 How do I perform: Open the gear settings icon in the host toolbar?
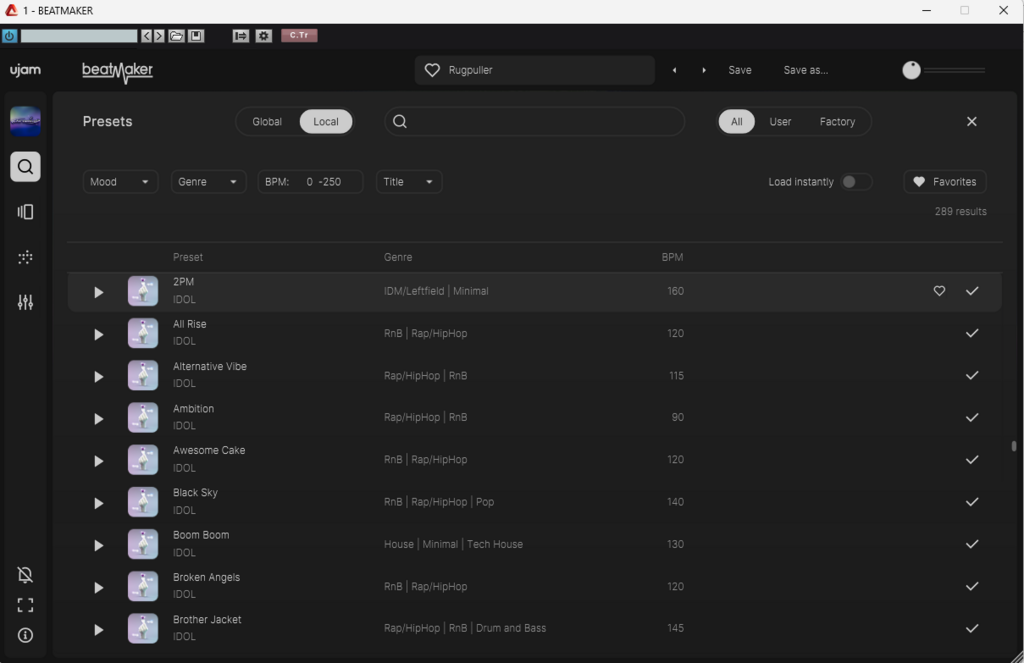[x=264, y=36]
